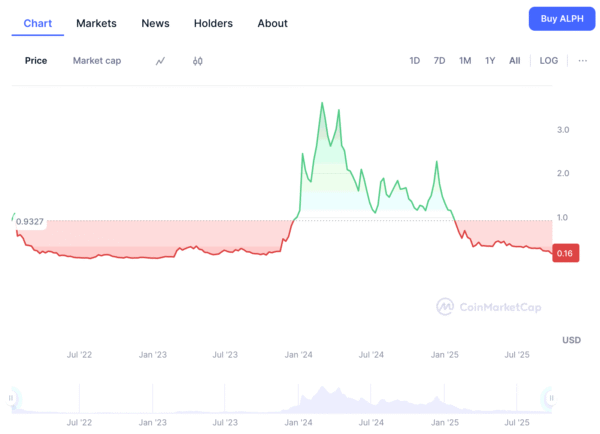Switch to line chart view icon
600x434 pixels.
coord(160,61)
